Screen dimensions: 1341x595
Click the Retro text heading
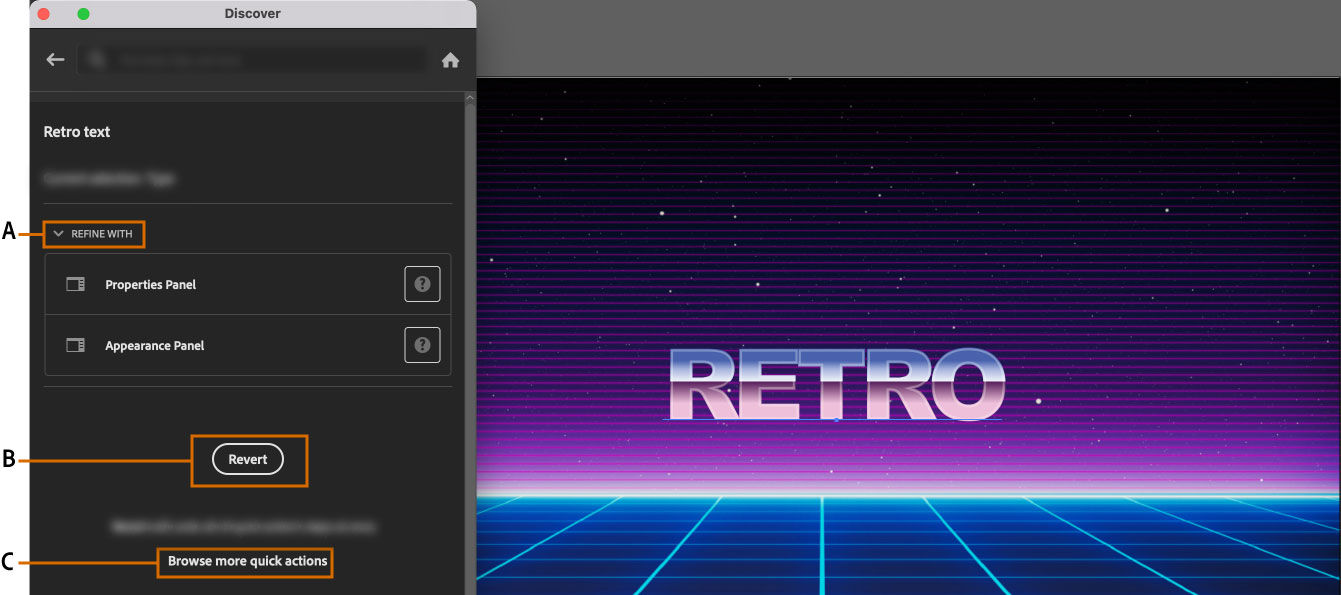(77, 131)
